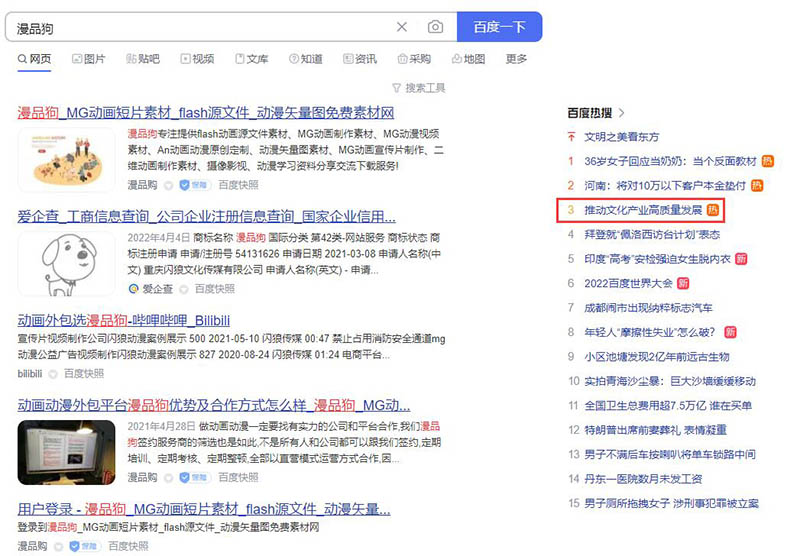Open 百度快照 beside 爱企查 source
This screenshot has height=556, width=800.
[215, 289]
